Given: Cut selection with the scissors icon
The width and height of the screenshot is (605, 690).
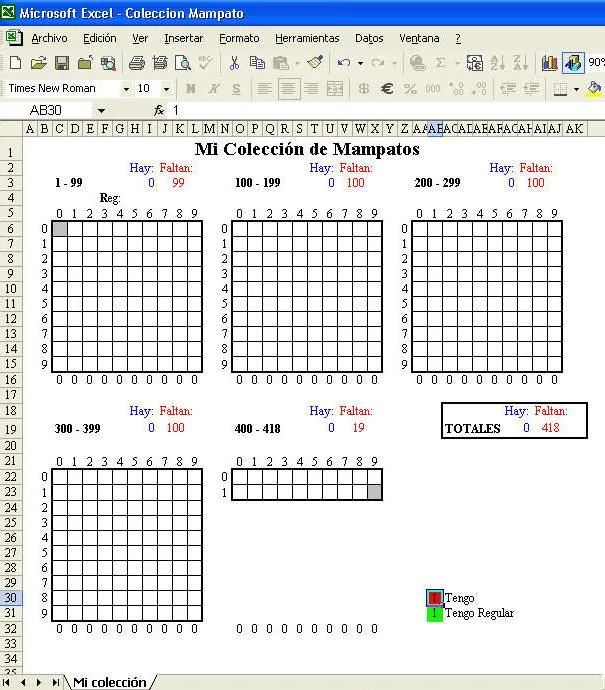Looking at the screenshot, I should point(234,63).
